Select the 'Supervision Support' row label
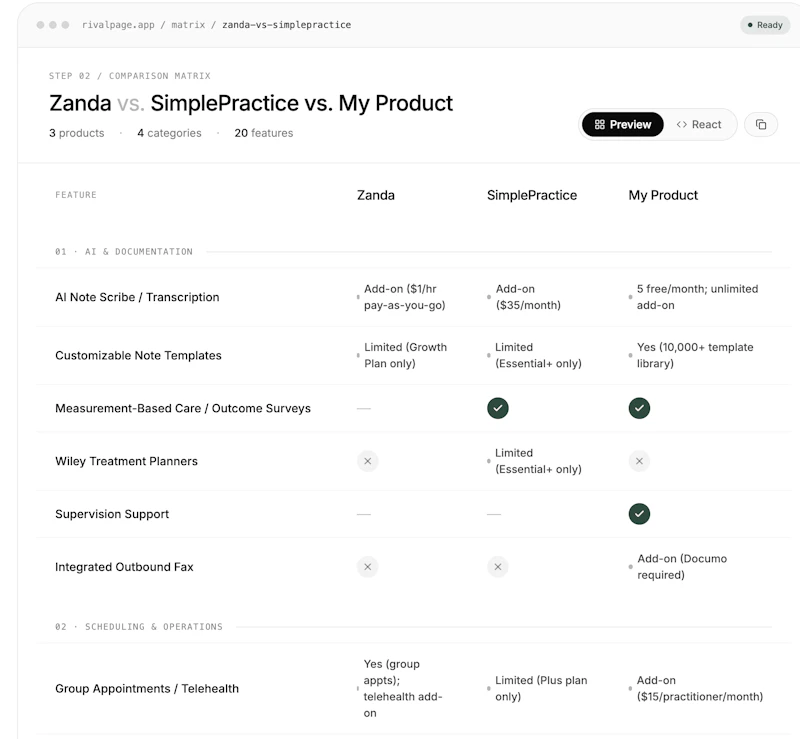 click(112, 514)
